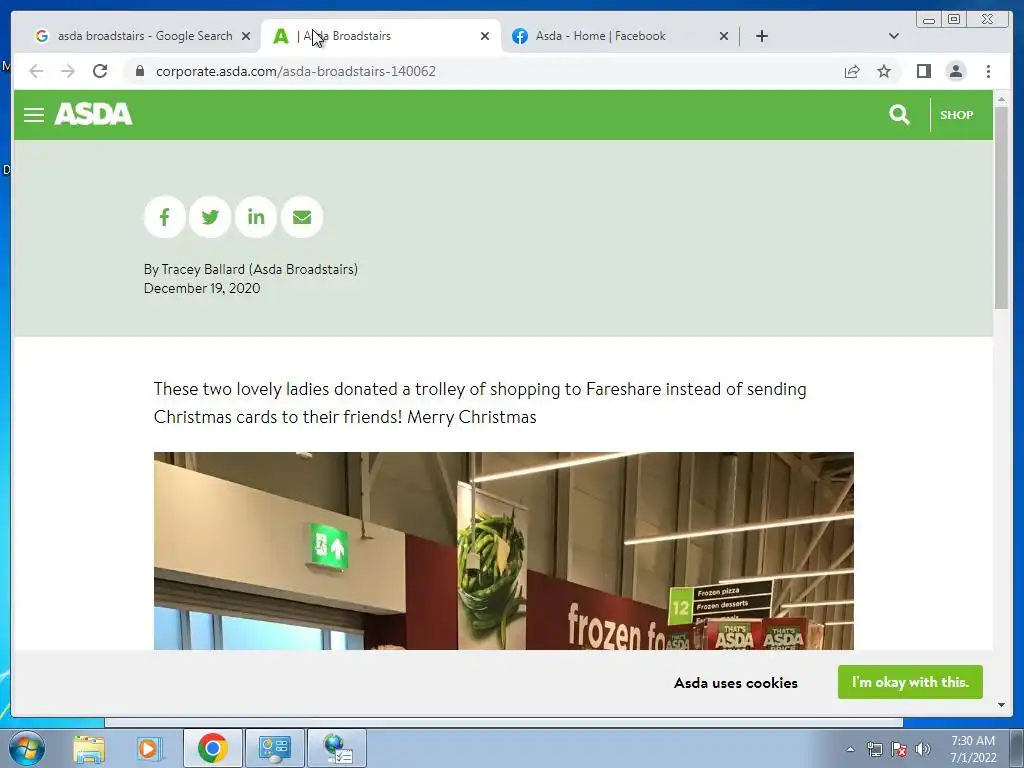Show hidden system tray icons

click(850, 749)
